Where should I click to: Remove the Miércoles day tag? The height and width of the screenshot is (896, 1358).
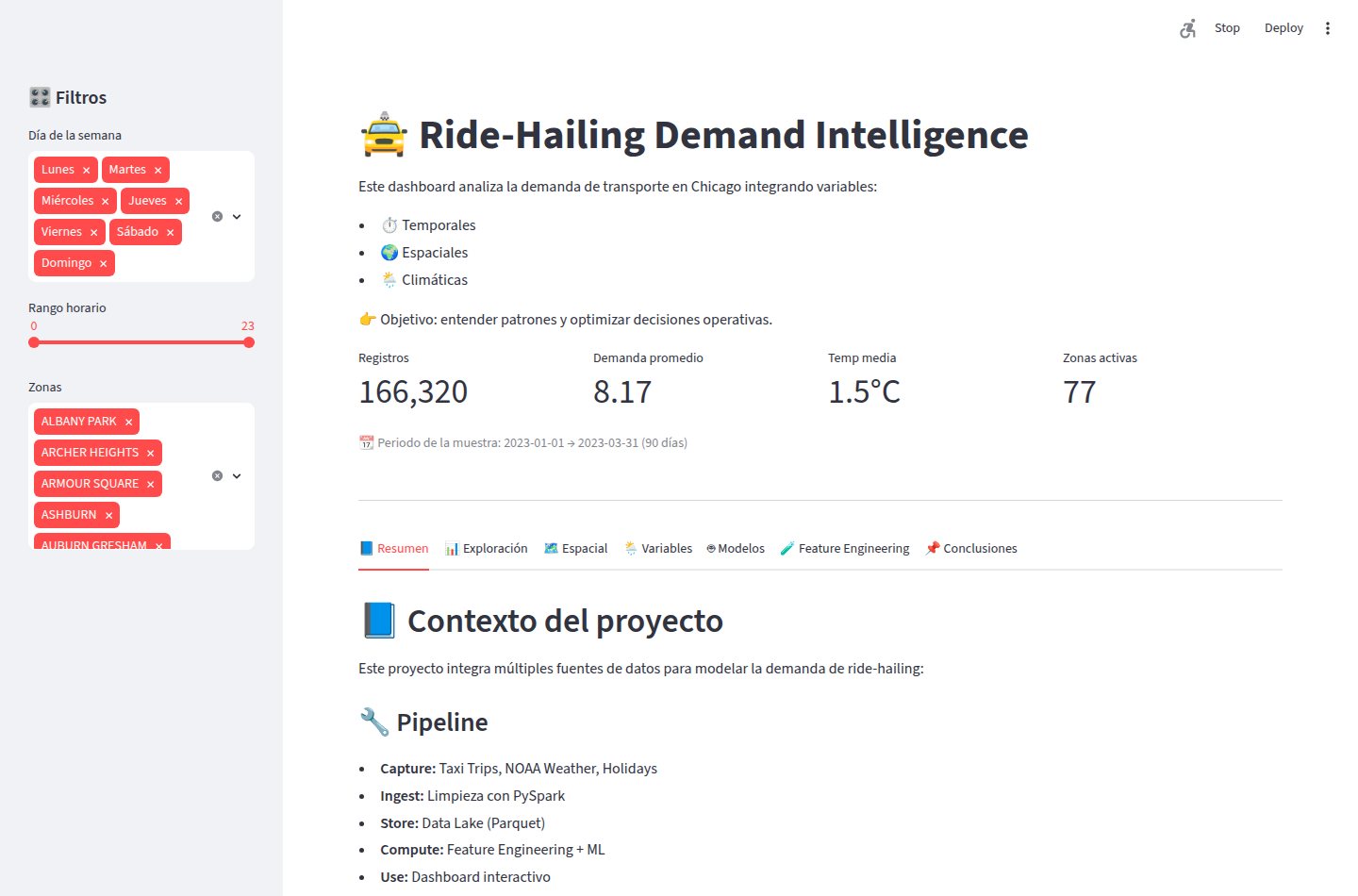point(105,202)
